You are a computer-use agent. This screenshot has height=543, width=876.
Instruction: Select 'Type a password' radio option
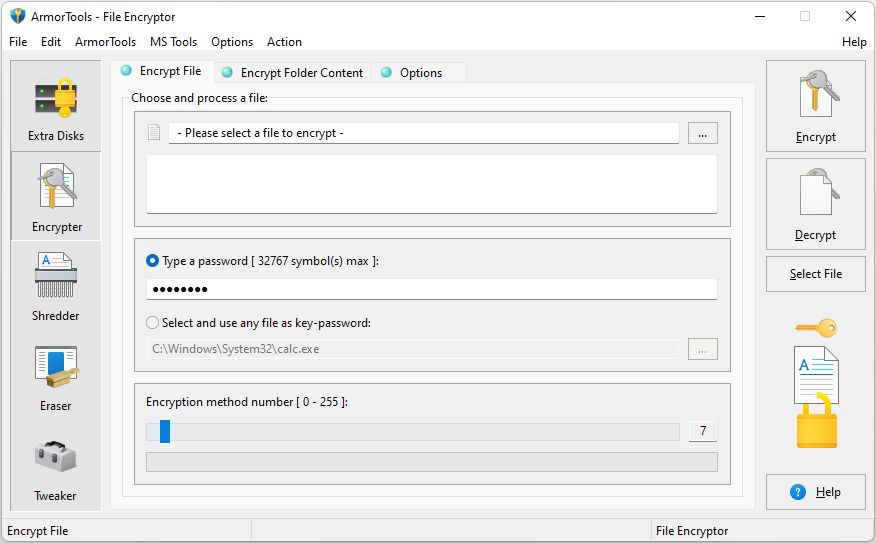153,261
